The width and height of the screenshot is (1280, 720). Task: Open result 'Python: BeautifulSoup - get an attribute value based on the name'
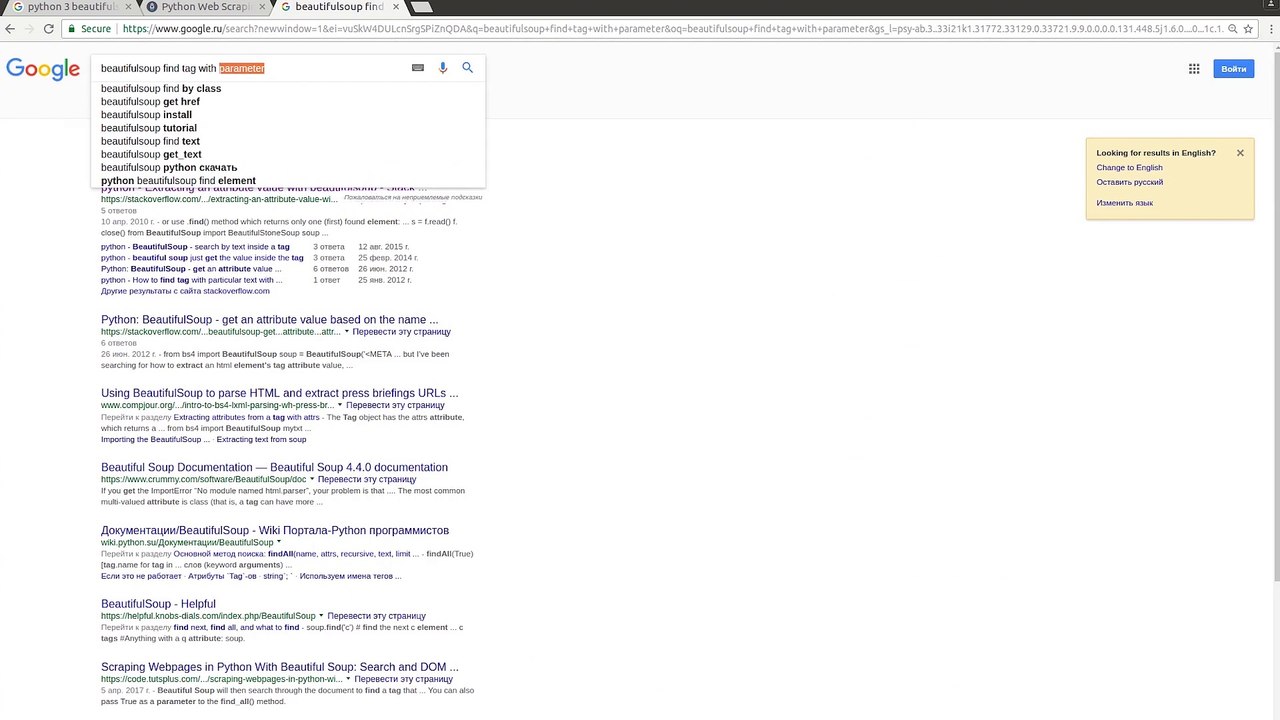[x=269, y=320]
